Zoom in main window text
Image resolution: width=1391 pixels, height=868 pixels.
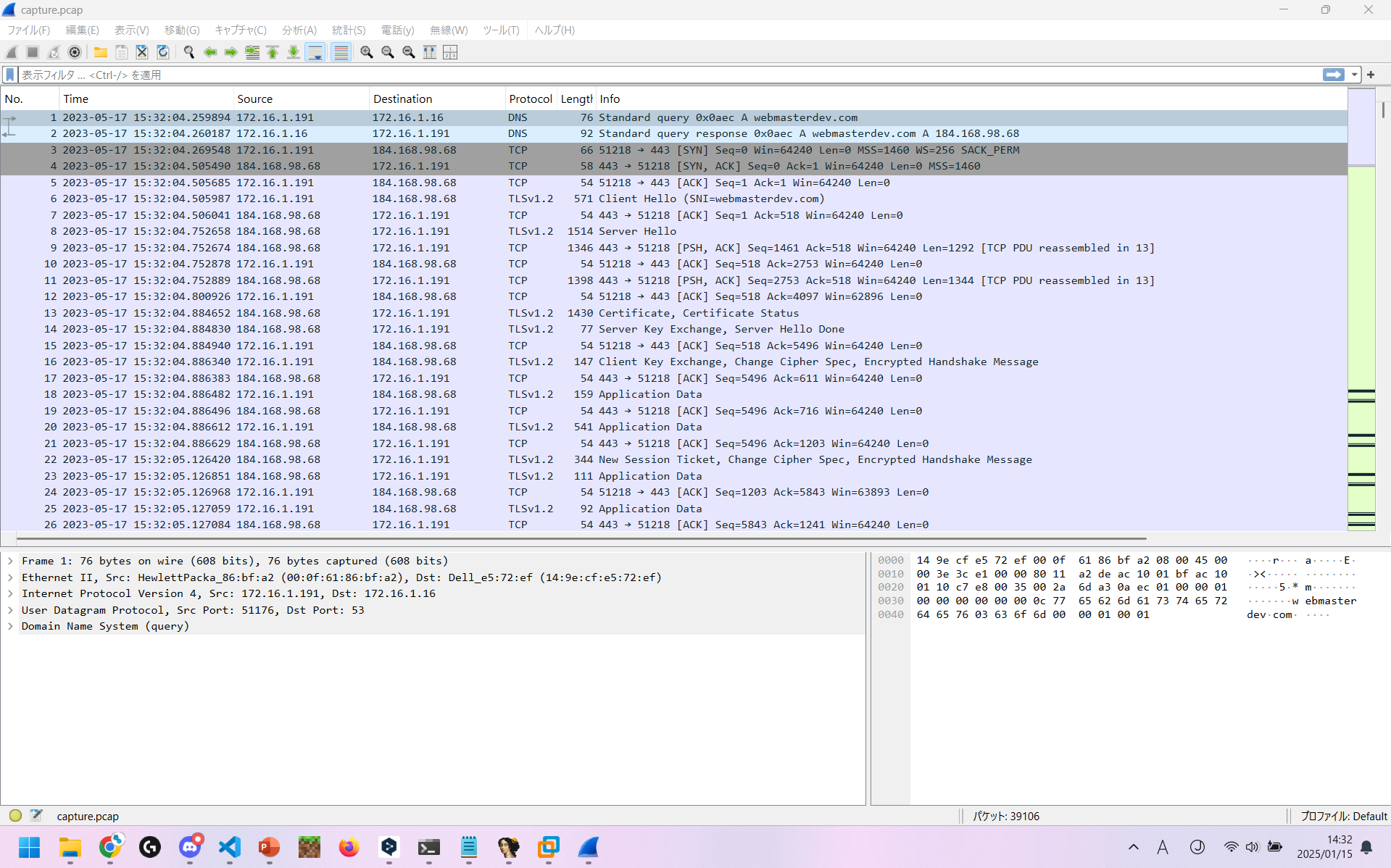[367, 52]
